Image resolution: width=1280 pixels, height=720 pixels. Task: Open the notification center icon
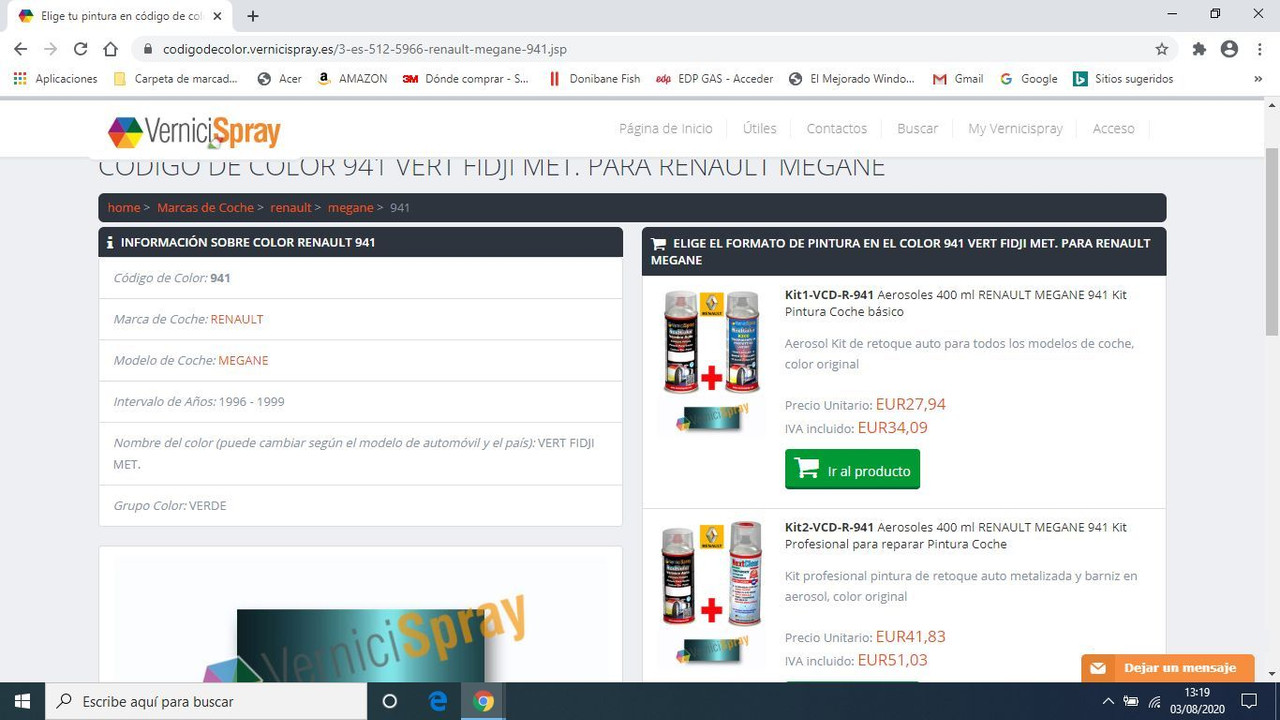pos(1248,701)
